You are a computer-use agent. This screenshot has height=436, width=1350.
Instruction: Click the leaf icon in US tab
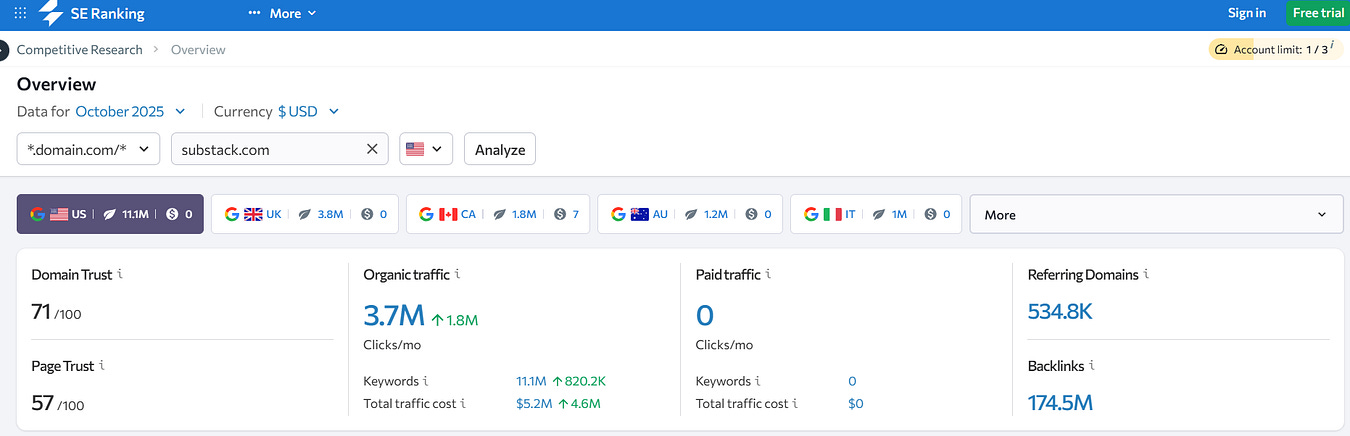[x=109, y=214]
